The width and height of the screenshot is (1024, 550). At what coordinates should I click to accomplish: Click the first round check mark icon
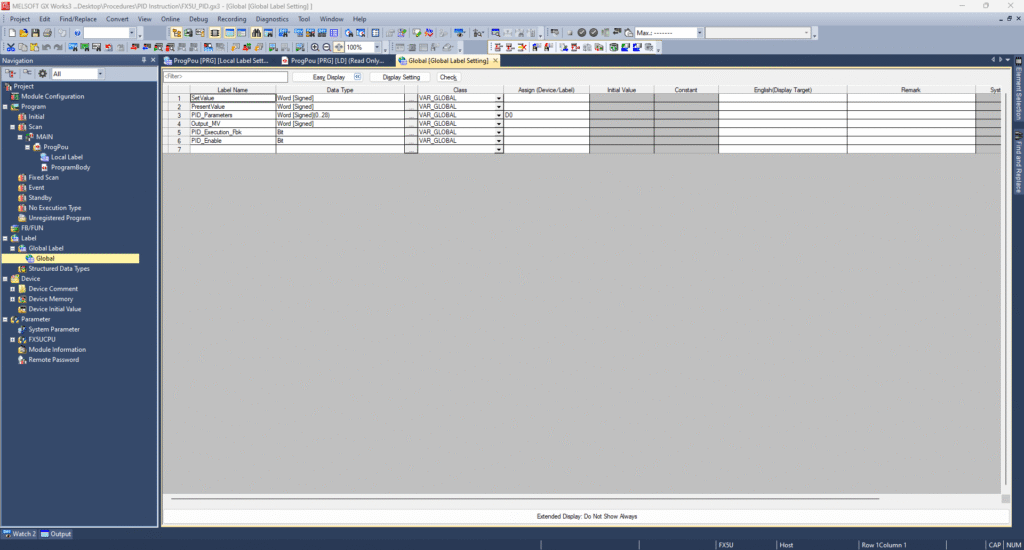pyautogui.click(x=581, y=33)
